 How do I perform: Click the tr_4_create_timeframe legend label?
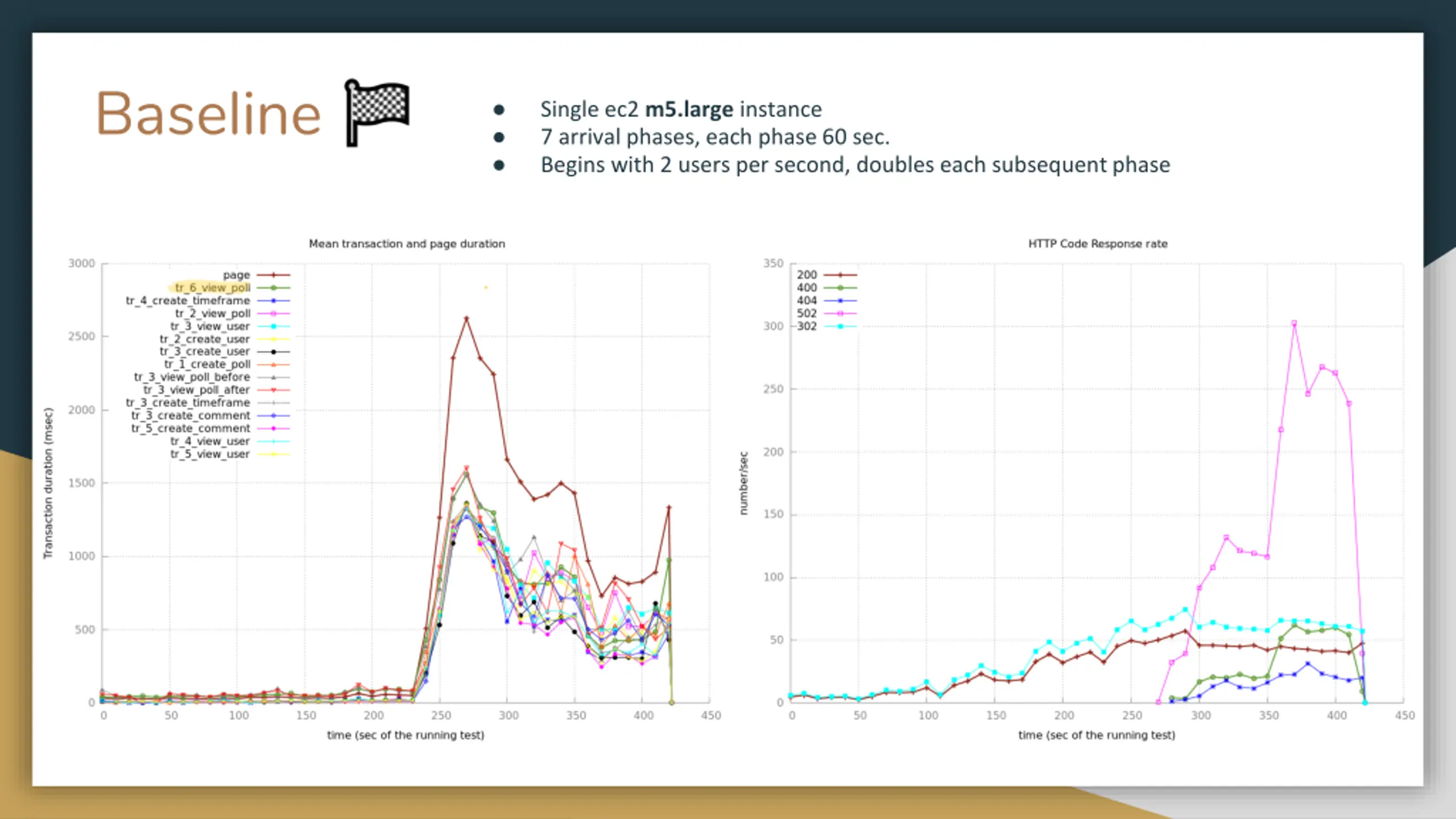(x=188, y=300)
